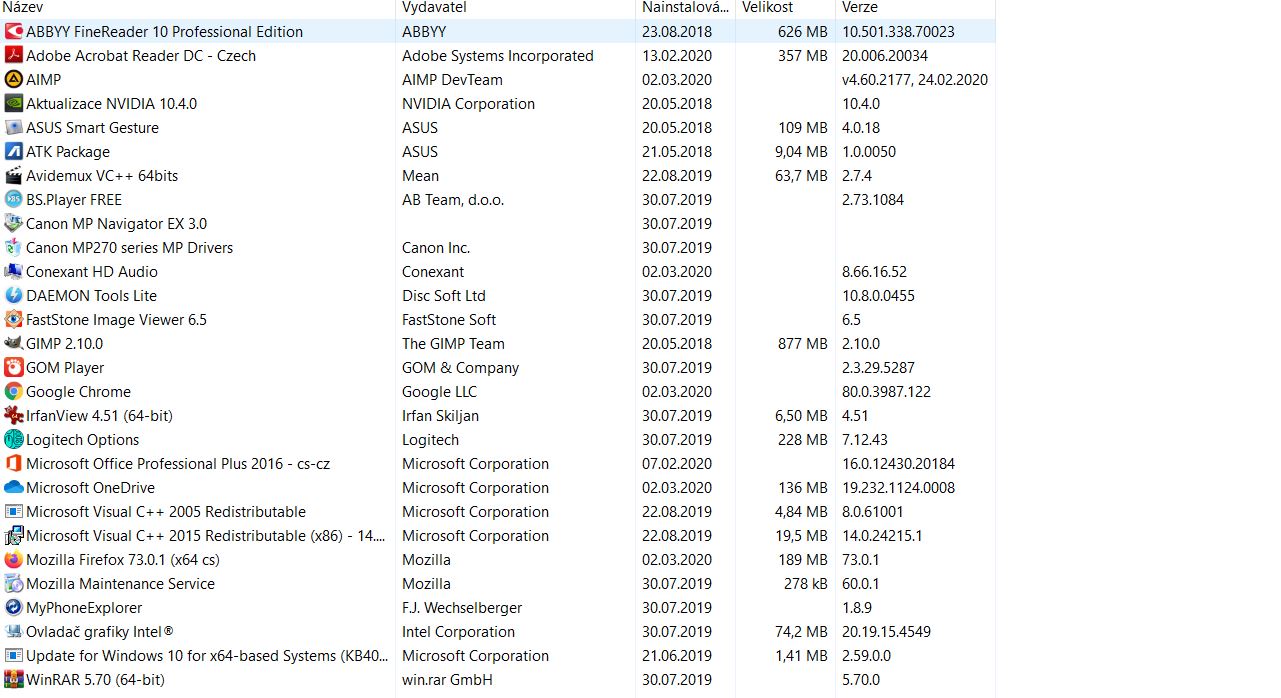The image size is (1281, 698).
Task: Click the ABBYY FineReader program icon
Action: point(14,32)
